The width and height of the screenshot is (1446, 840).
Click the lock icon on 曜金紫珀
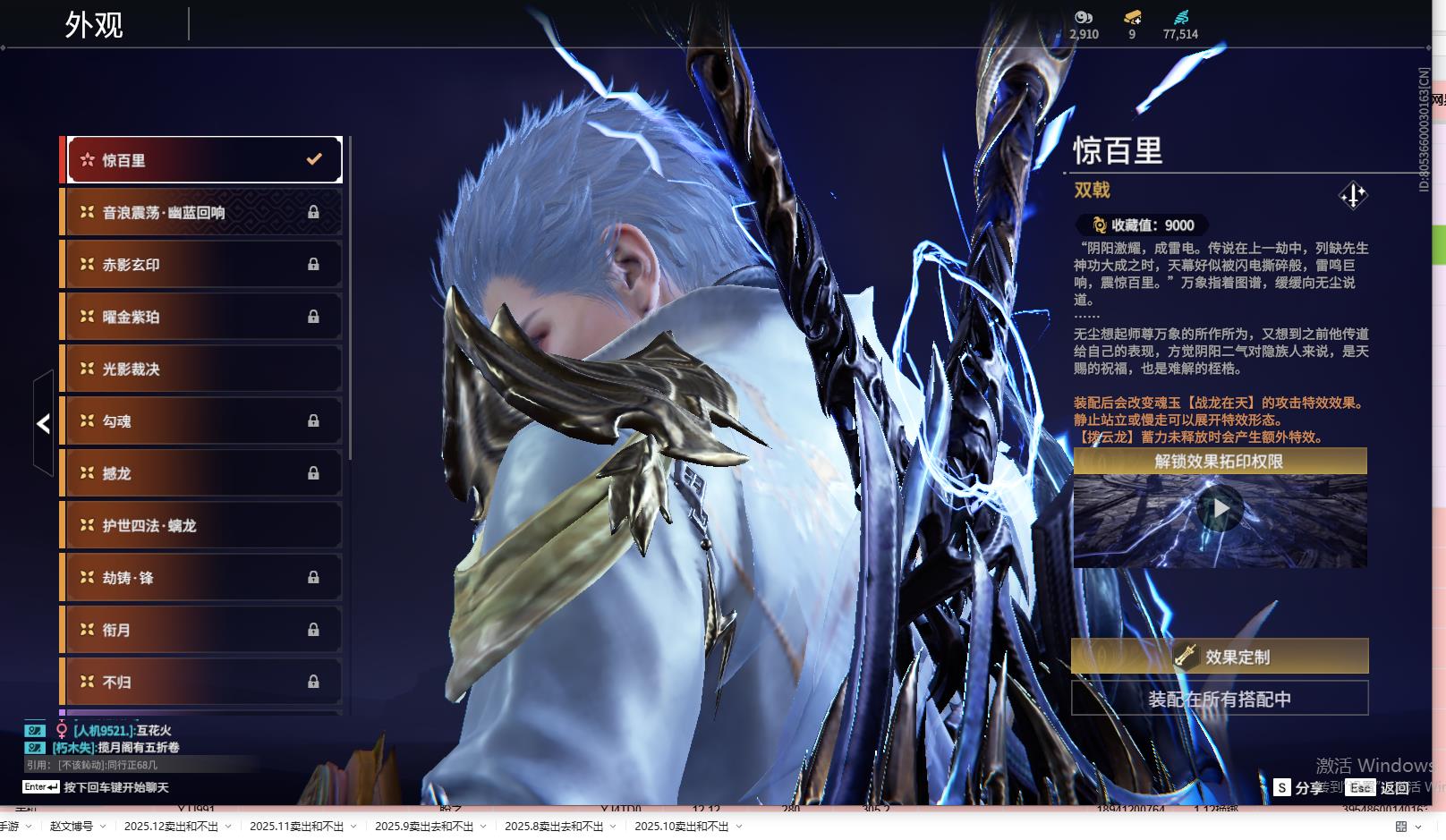click(313, 316)
